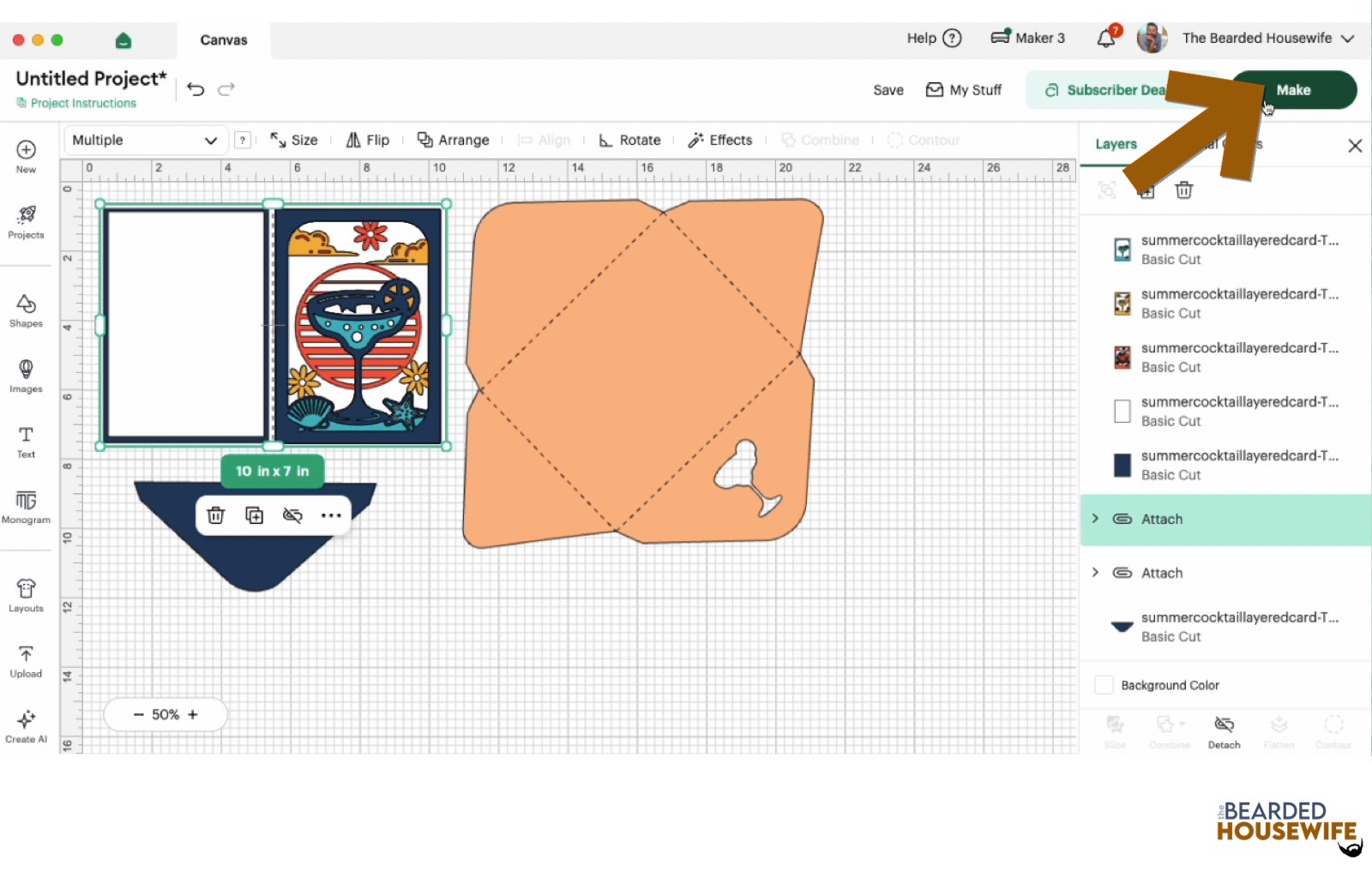Image resolution: width=1372 pixels, height=872 pixels.
Task: Click the 50% zoom level display
Action: coord(165,714)
